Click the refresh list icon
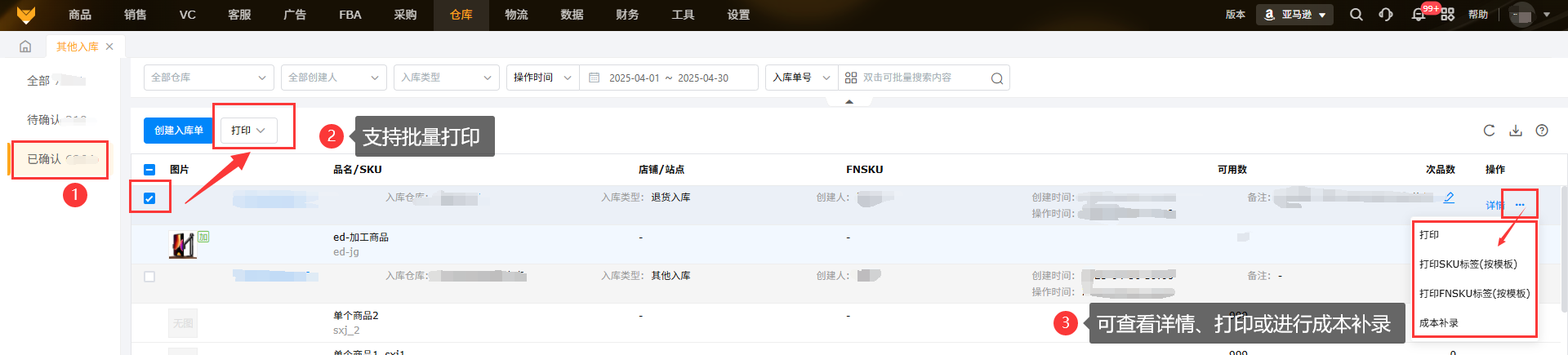 1489,131
